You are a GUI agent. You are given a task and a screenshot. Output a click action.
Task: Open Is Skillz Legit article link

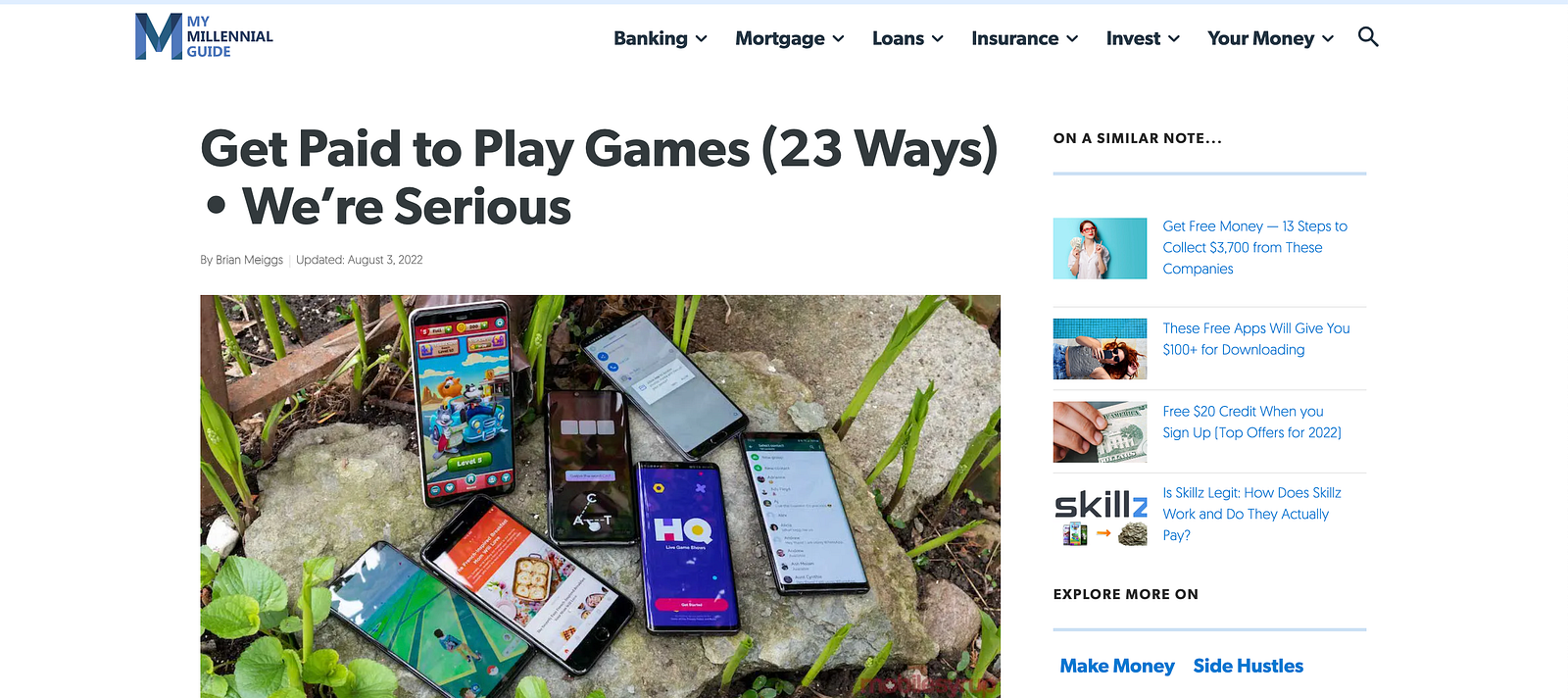click(1251, 514)
